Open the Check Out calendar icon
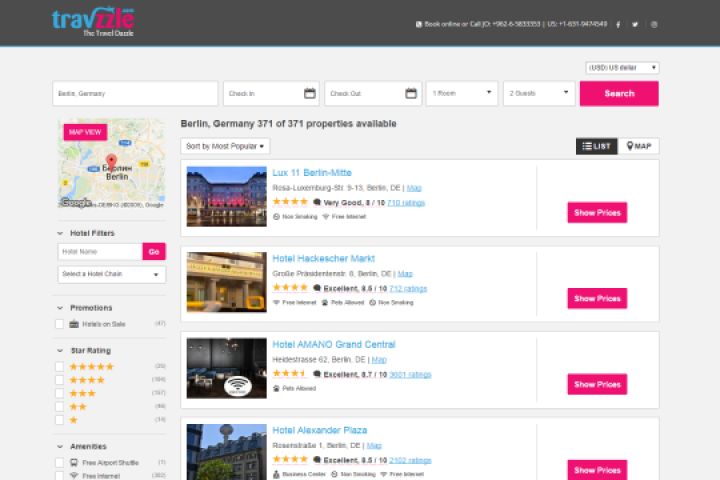The width and height of the screenshot is (720, 480). coord(411,93)
